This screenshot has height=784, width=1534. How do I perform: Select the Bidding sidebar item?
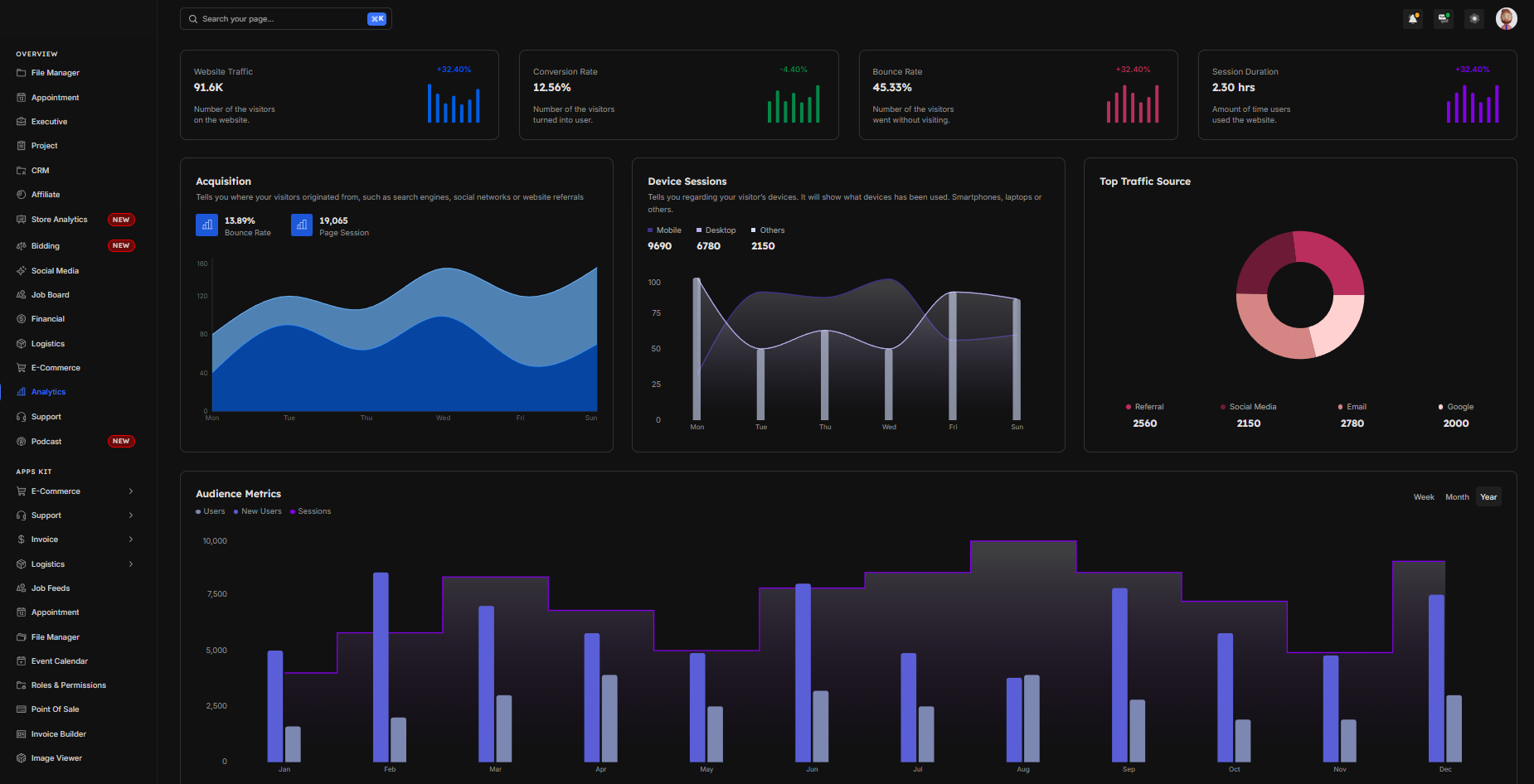pos(46,245)
